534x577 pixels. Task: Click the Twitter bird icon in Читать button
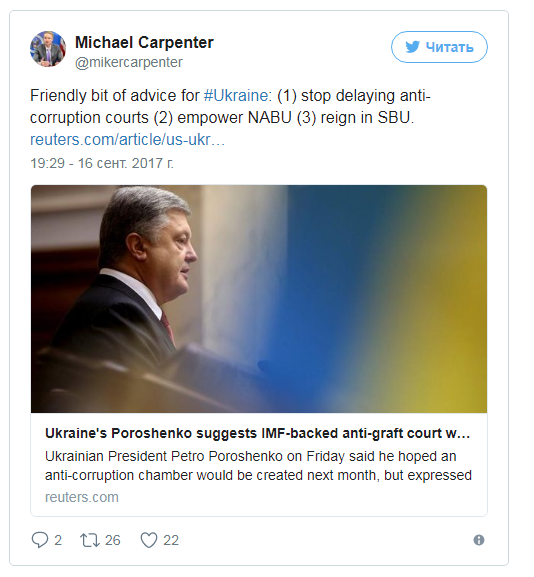point(413,47)
